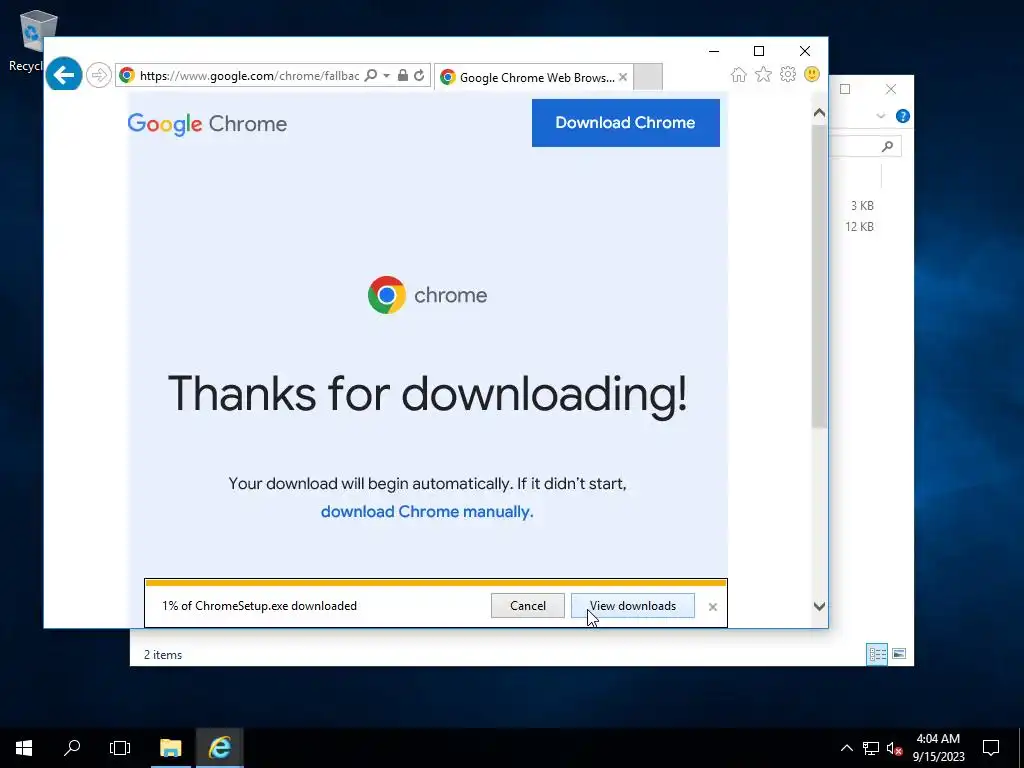Click the forward navigation arrow in Internet Explorer

point(99,76)
